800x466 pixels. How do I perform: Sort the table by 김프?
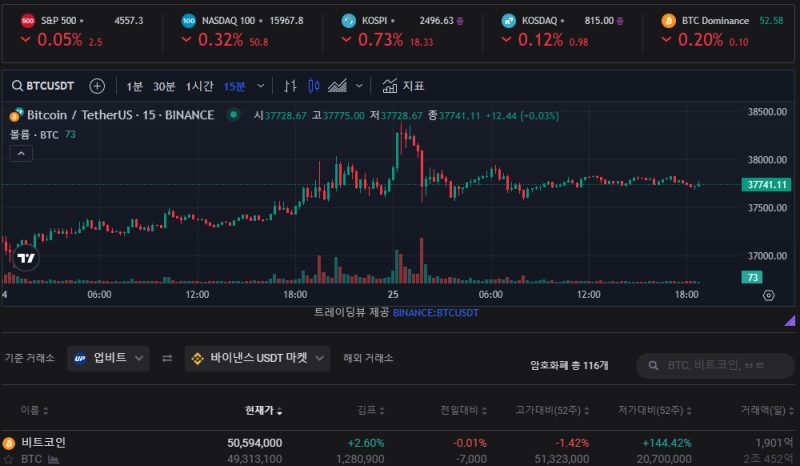point(371,410)
